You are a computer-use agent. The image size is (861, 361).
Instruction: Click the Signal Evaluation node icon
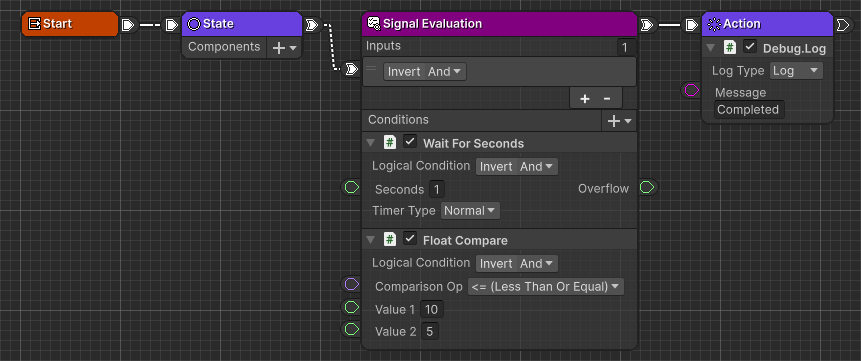[x=374, y=24]
